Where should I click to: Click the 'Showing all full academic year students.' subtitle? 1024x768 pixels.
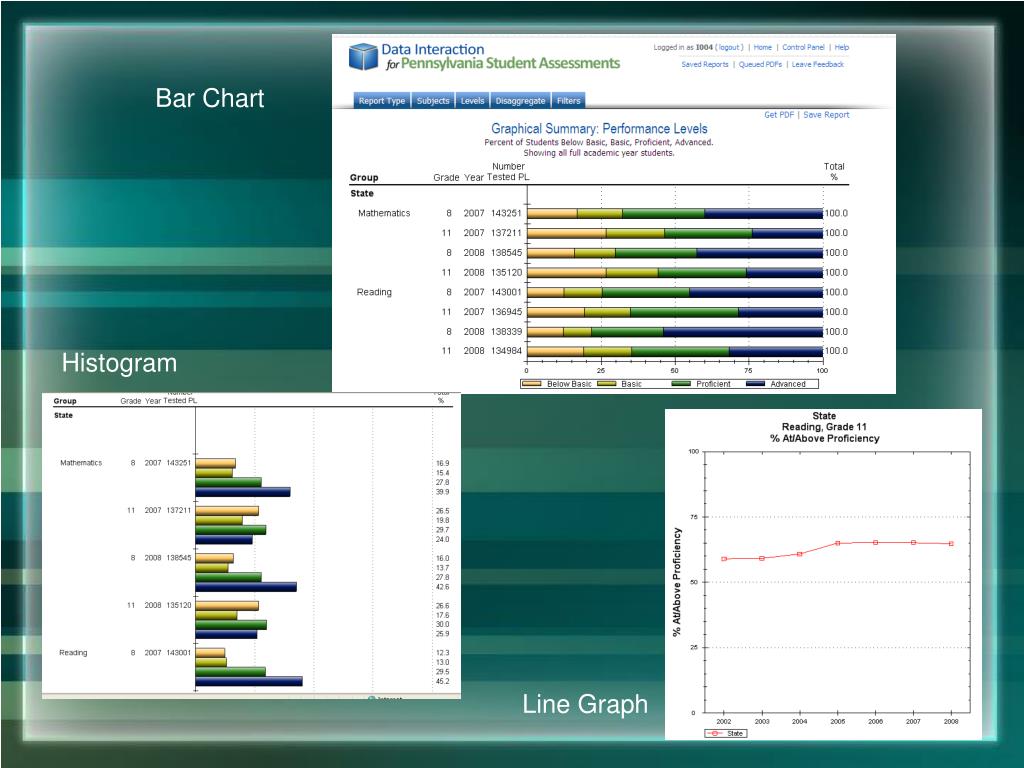coord(599,153)
